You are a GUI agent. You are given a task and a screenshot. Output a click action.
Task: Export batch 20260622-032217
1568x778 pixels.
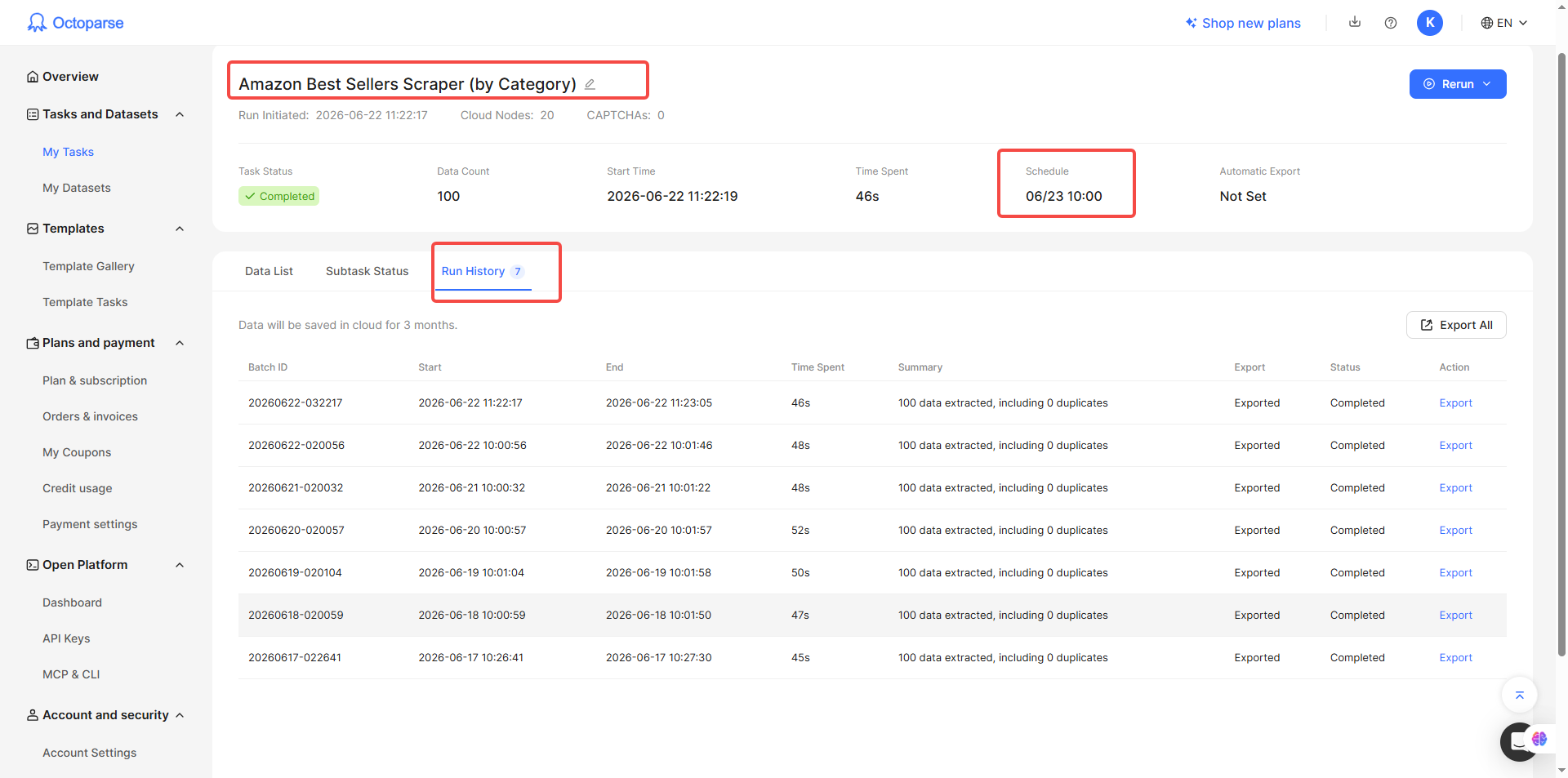(x=1455, y=402)
